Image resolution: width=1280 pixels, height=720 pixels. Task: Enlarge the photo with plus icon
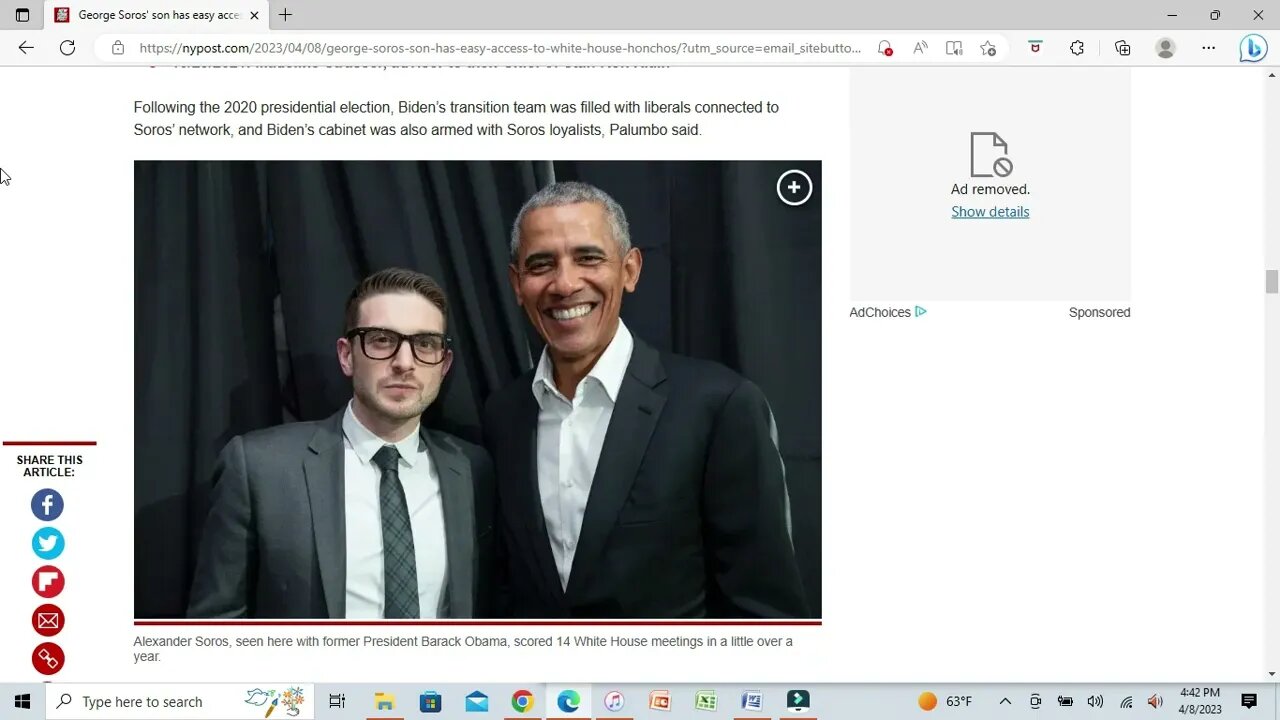pyautogui.click(x=794, y=187)
